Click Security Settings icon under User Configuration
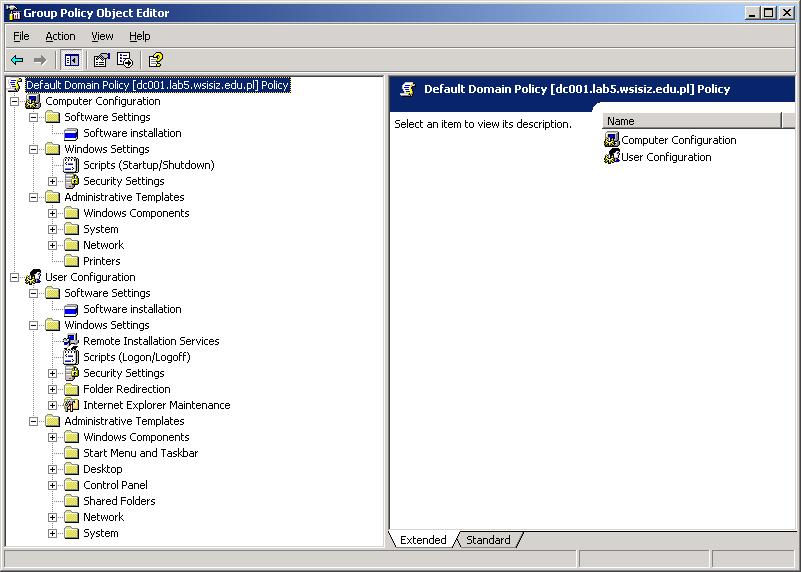 (72, 373)
